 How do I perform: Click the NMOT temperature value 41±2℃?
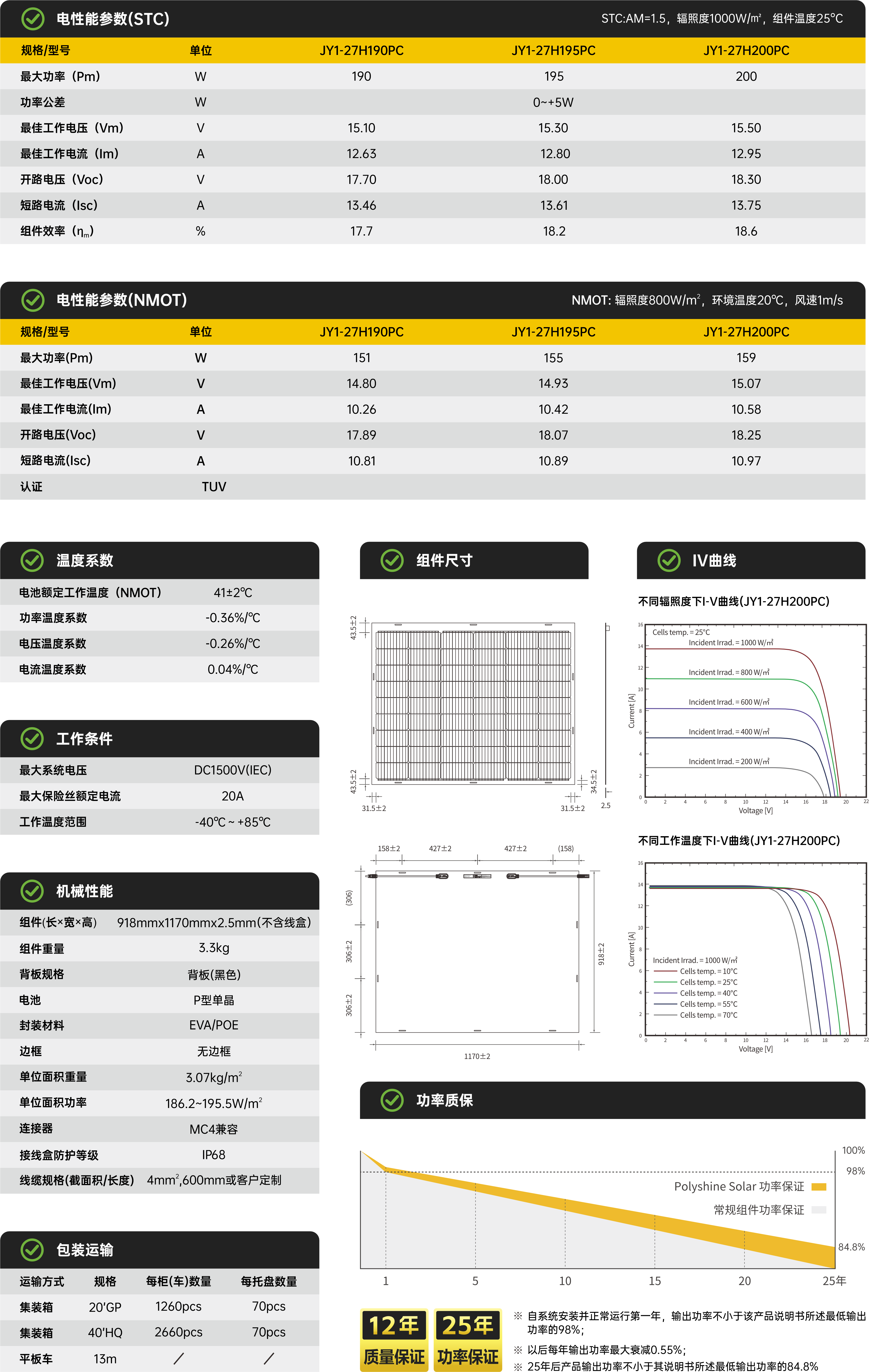(233, 593)
